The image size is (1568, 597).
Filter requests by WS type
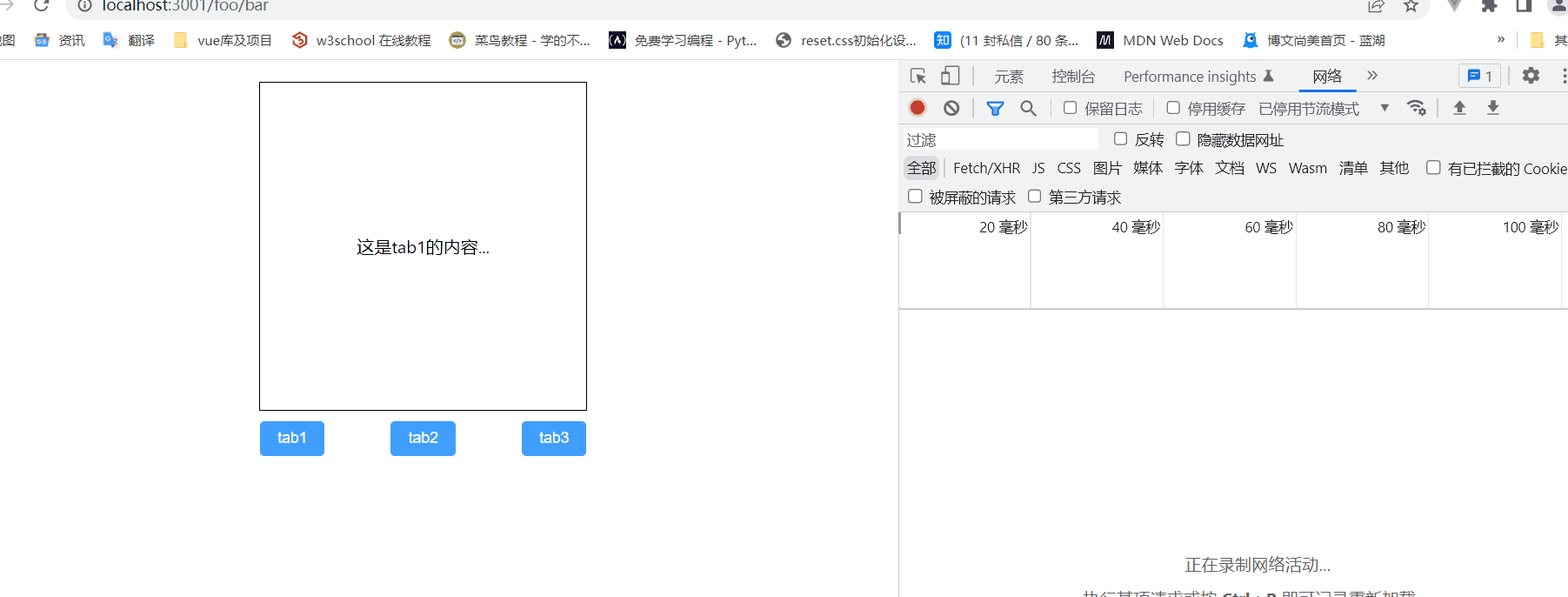pyautogui.click(x=1266, y=168)
